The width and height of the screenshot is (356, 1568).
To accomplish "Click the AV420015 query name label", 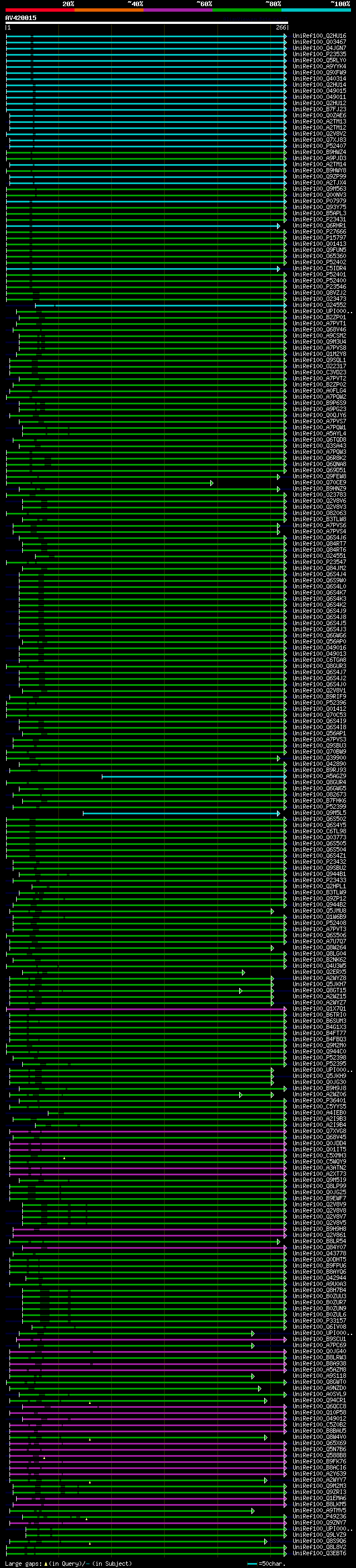I will click(21, 18).
